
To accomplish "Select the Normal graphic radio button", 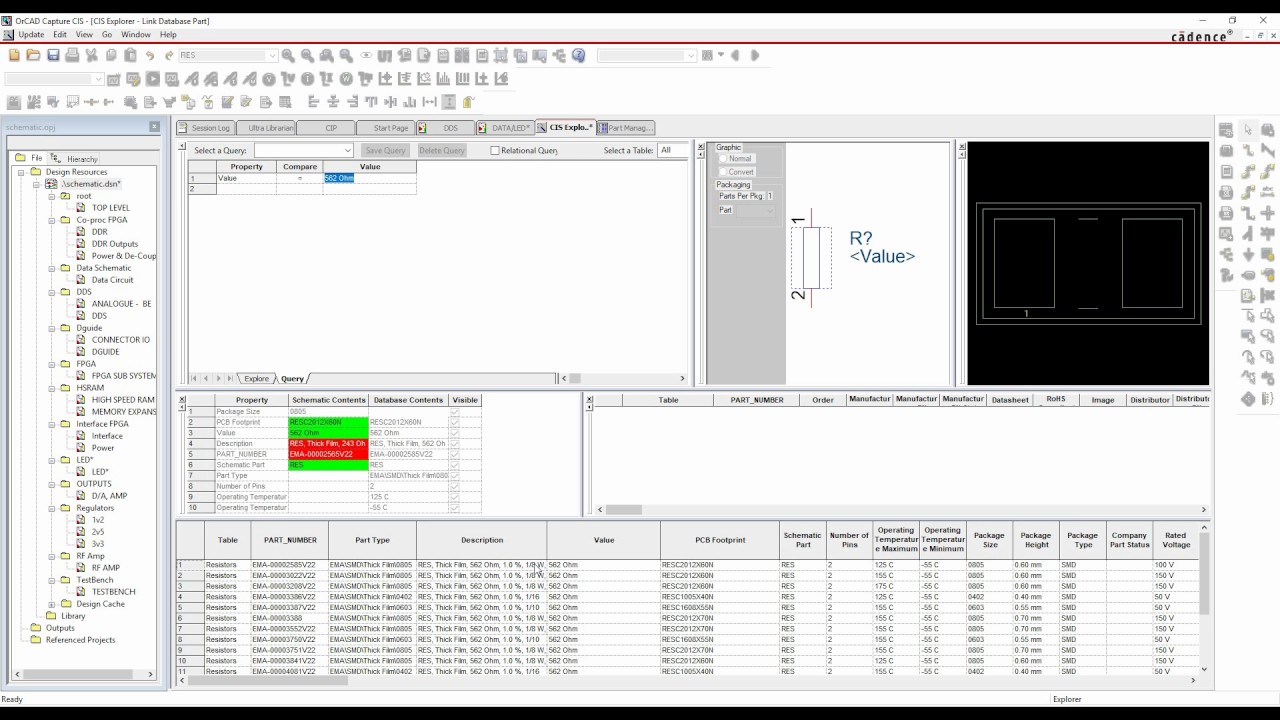I will click(x=723, y=159).
